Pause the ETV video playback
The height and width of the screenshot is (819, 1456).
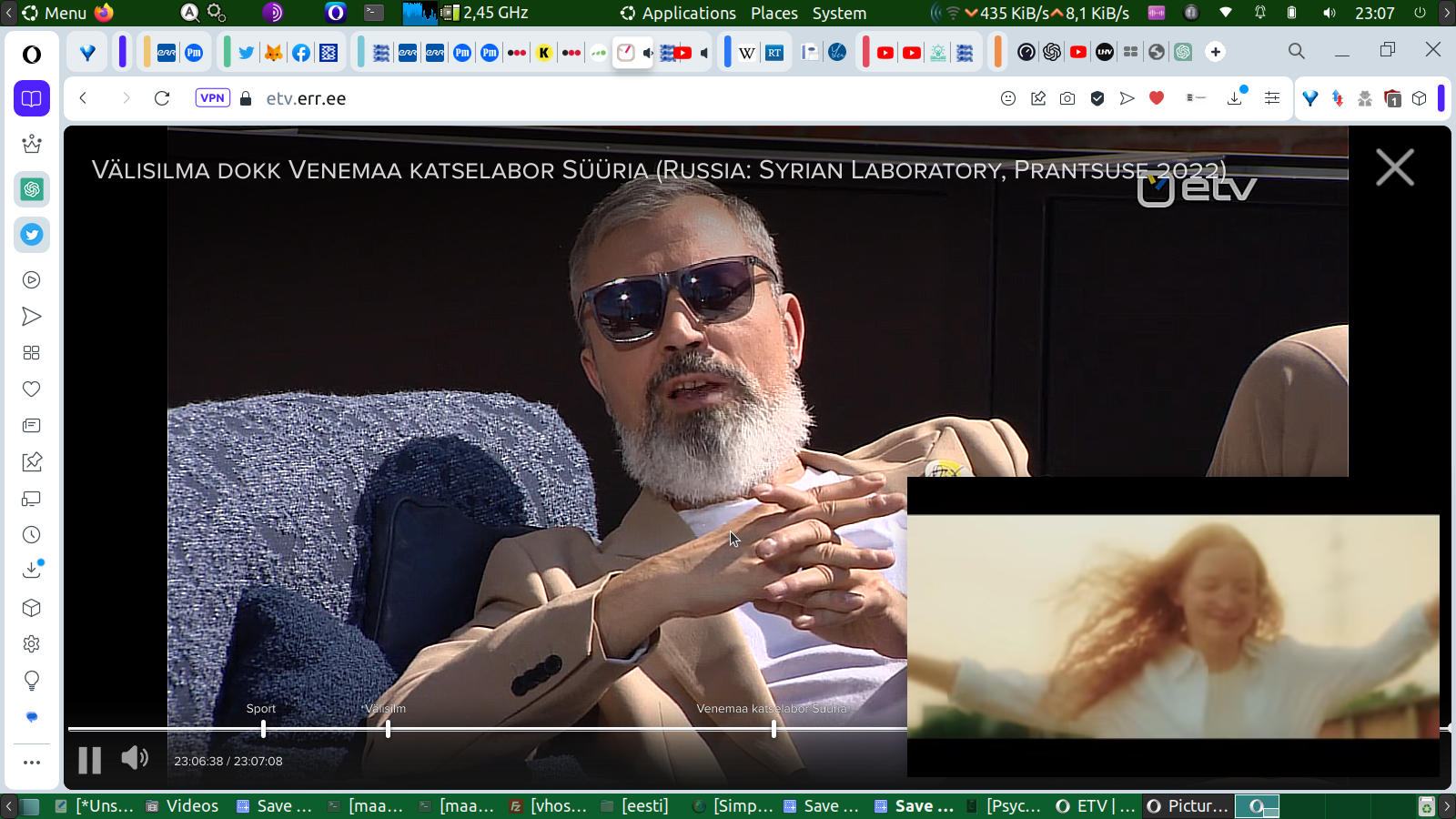coord(89,760)
